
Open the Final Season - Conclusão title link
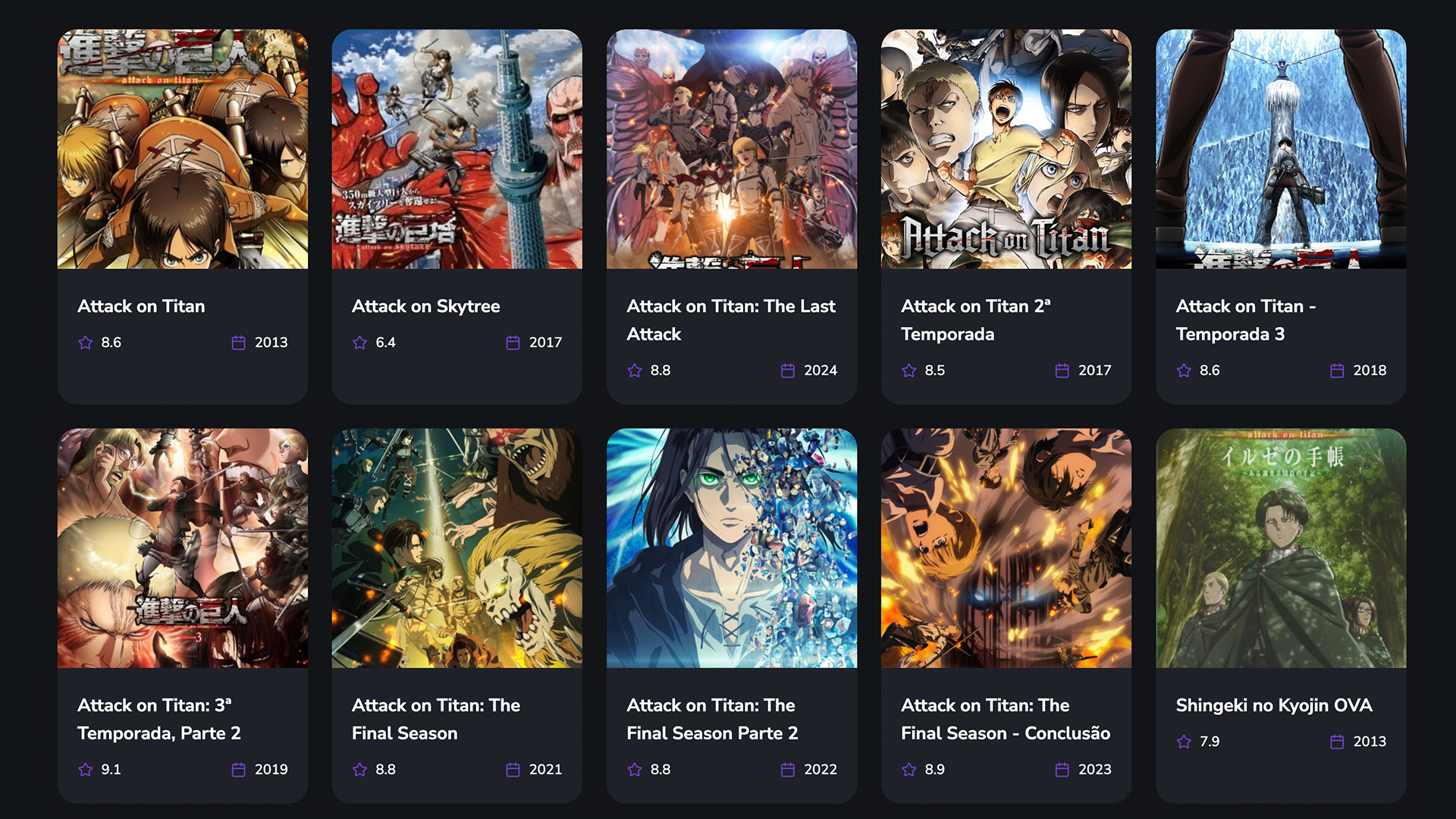point(1006,719)
